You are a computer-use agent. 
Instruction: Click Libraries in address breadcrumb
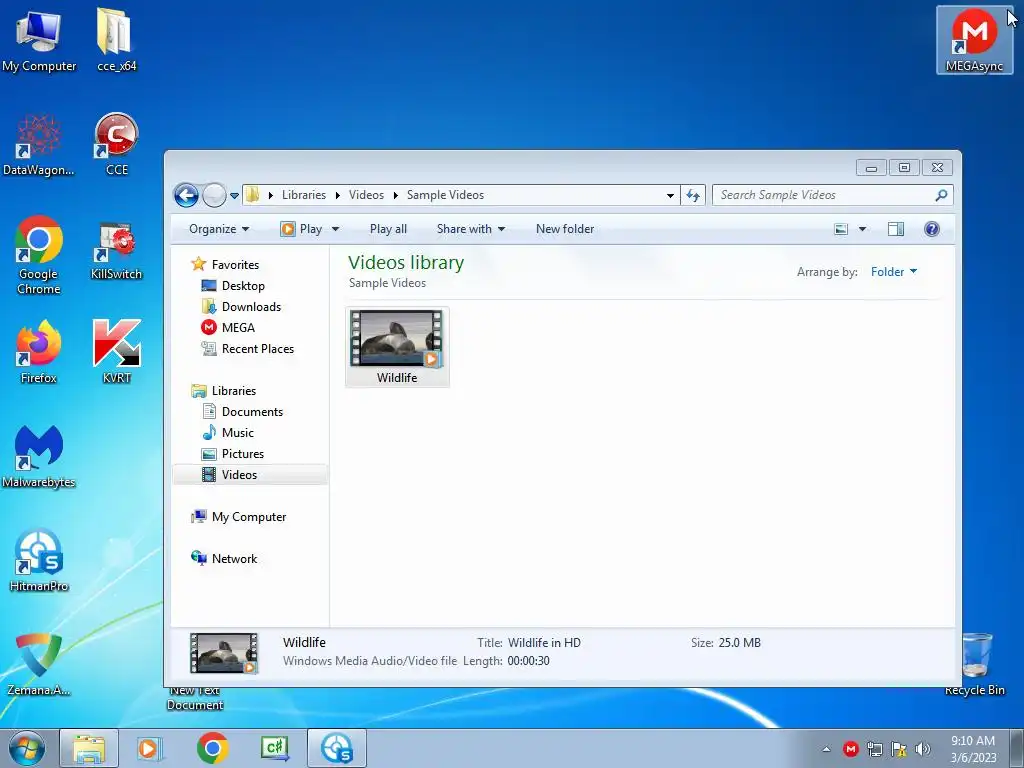(304, 195)
